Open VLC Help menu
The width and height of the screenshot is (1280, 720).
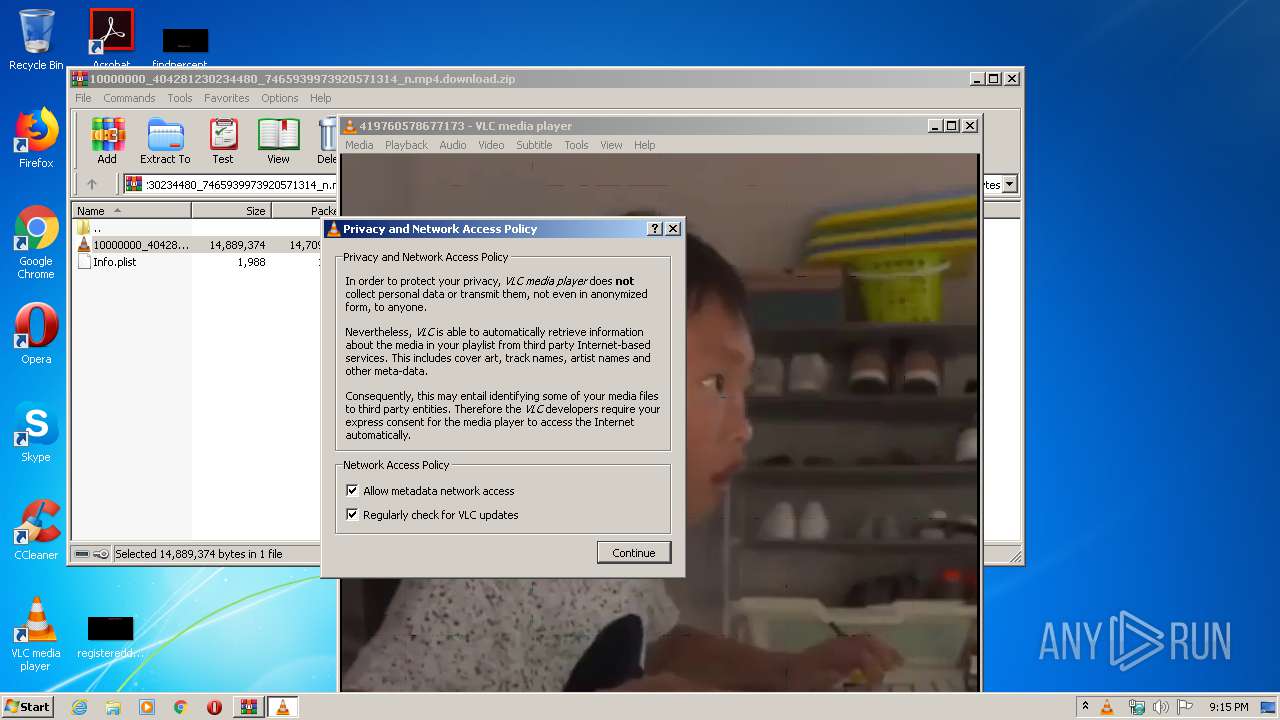tap(645, 145)
